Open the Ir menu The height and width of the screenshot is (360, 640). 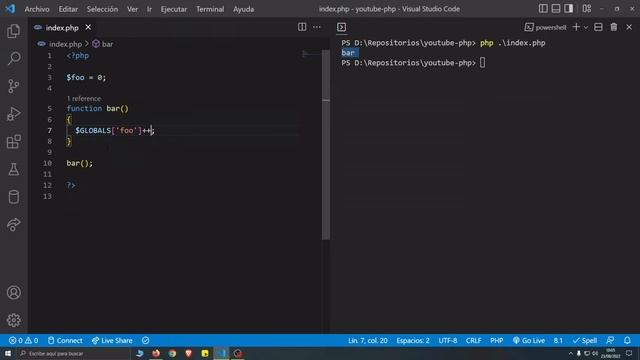(x=149, y=9)
